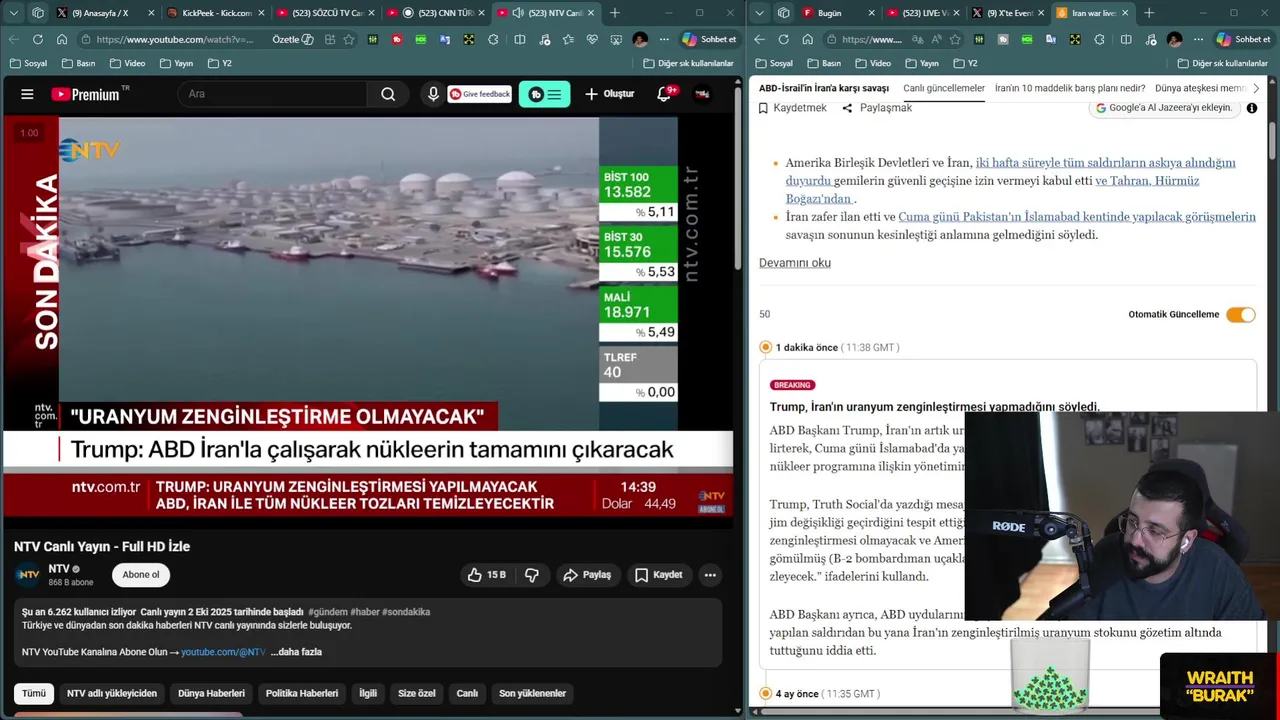
Task: Open tab actions chevron in YouTube window
Action: pos(13,13)
